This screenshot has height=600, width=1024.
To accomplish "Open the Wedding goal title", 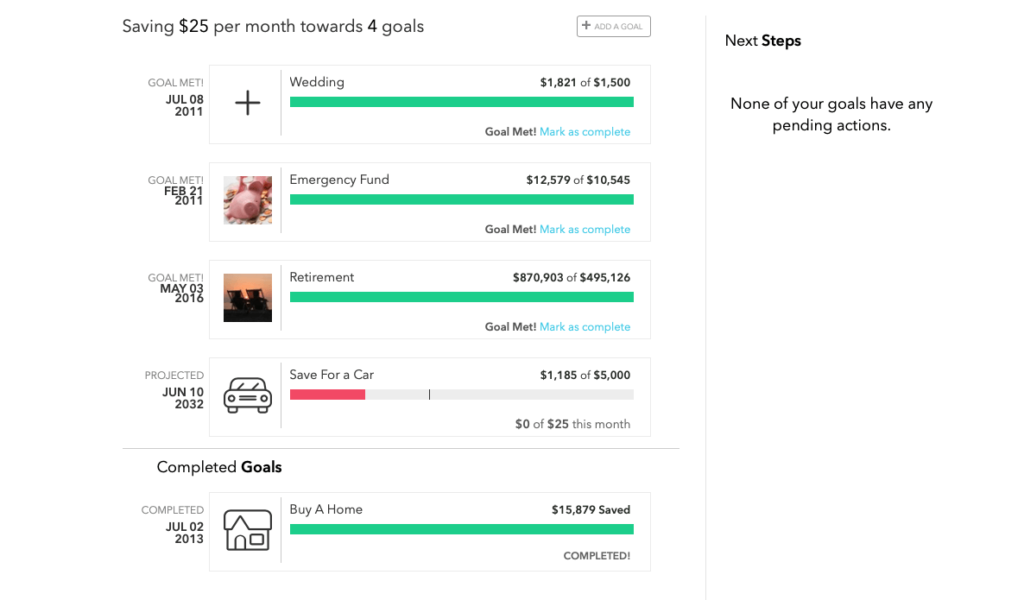I will 317,82.
